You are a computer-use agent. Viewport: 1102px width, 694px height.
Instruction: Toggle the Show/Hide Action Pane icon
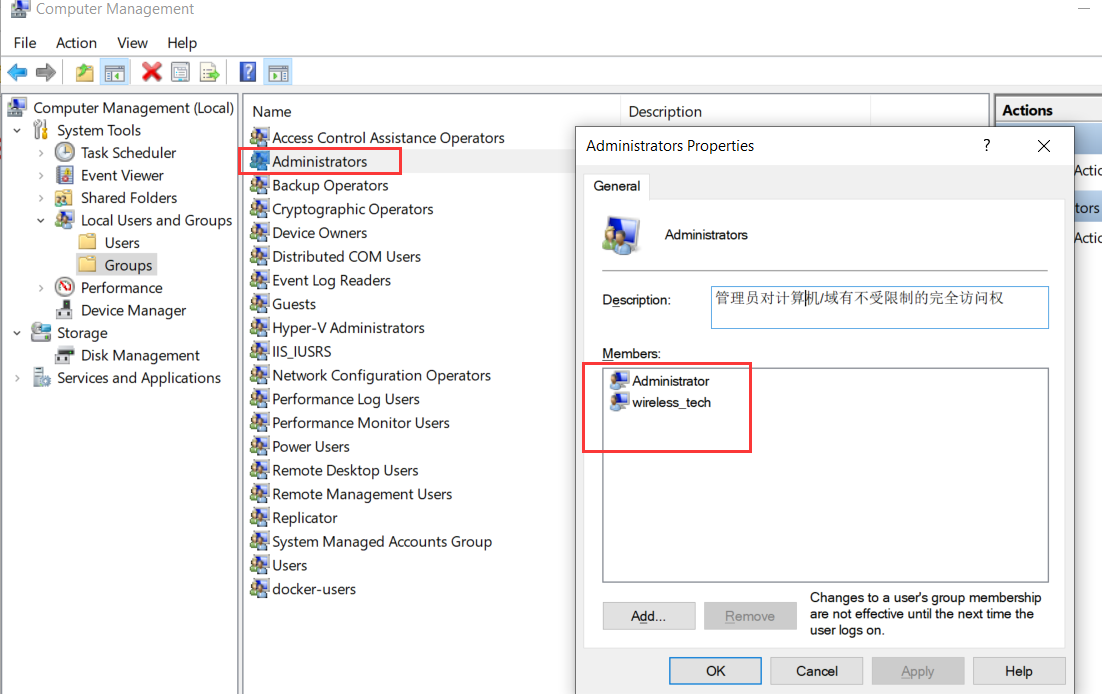278,71
